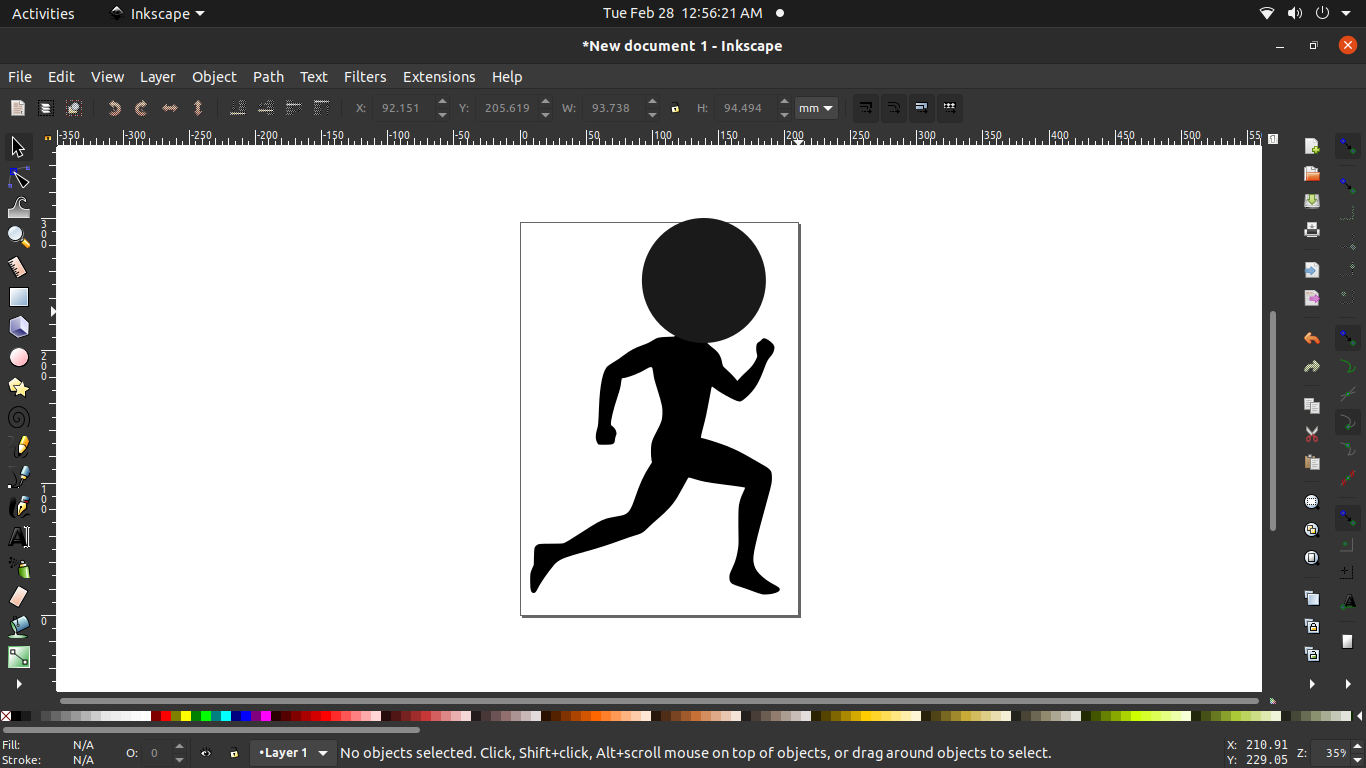Click the Undo icon on the right panel

(x=1311, y=338)
